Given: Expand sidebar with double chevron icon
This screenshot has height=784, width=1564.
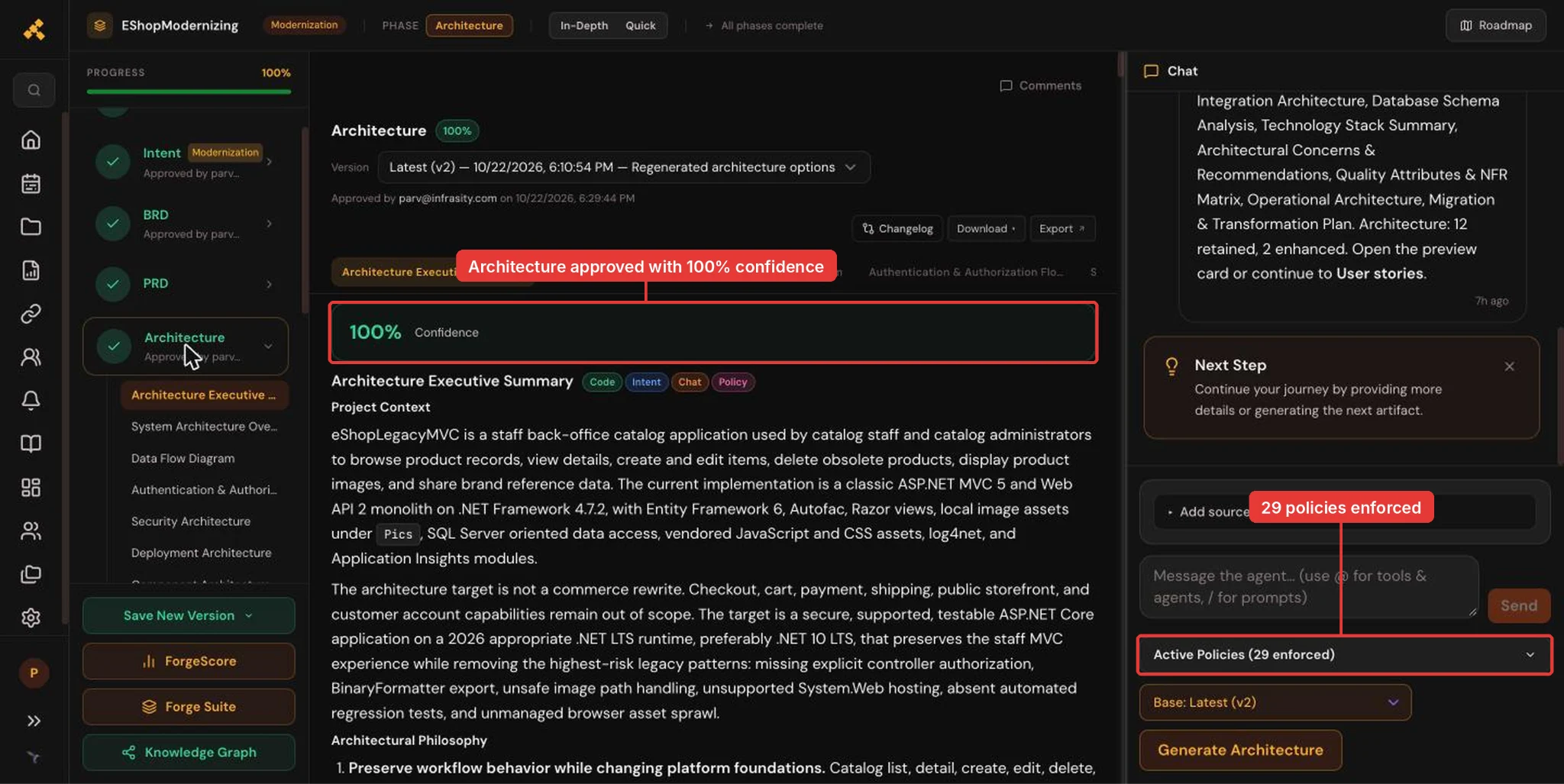Looking at the screenshot, I should click(x=34, y=721).
